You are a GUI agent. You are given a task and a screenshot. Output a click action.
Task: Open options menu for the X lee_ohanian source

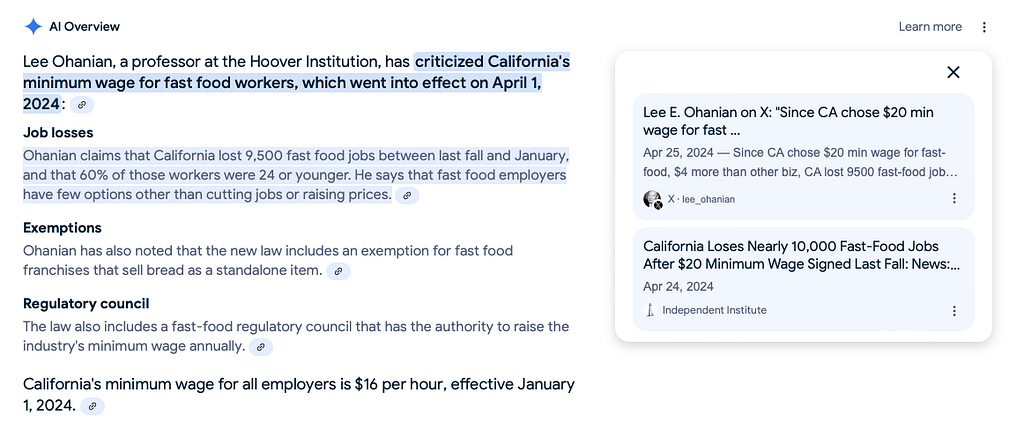point(954,199)
